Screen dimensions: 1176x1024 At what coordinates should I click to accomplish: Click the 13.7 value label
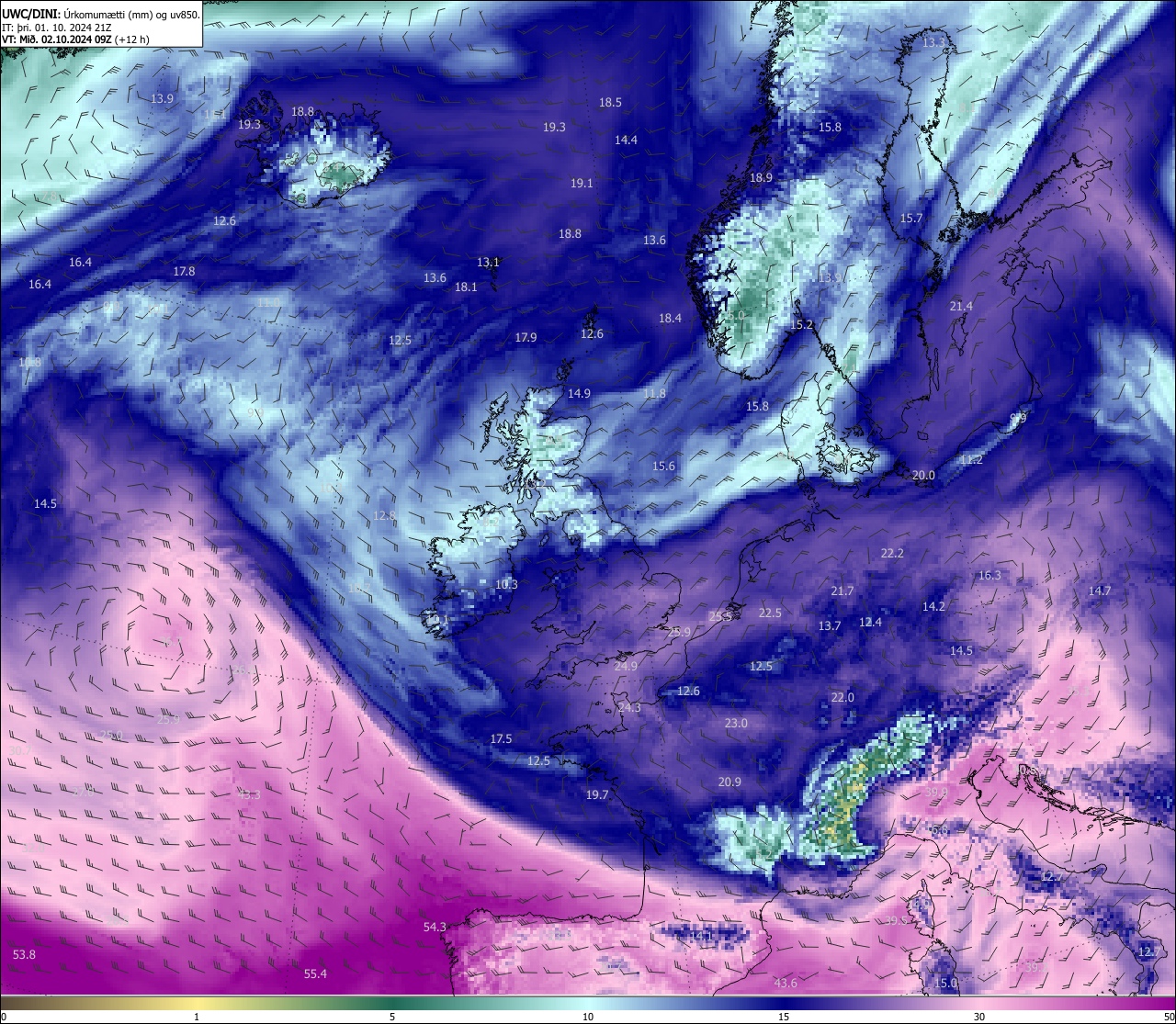830,625
